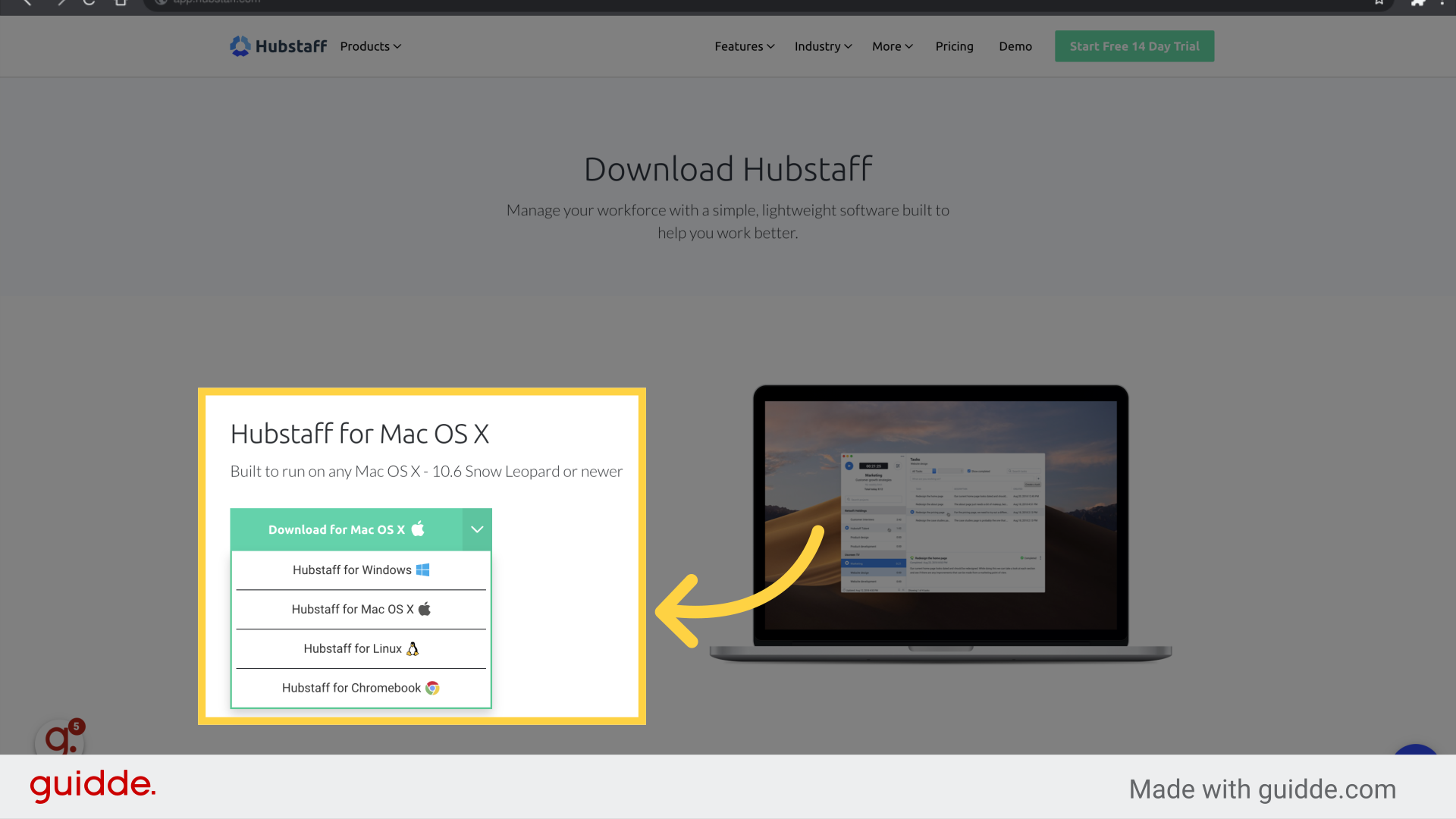
Task: Click the red guidde logo
Action: tap(93, 785)
